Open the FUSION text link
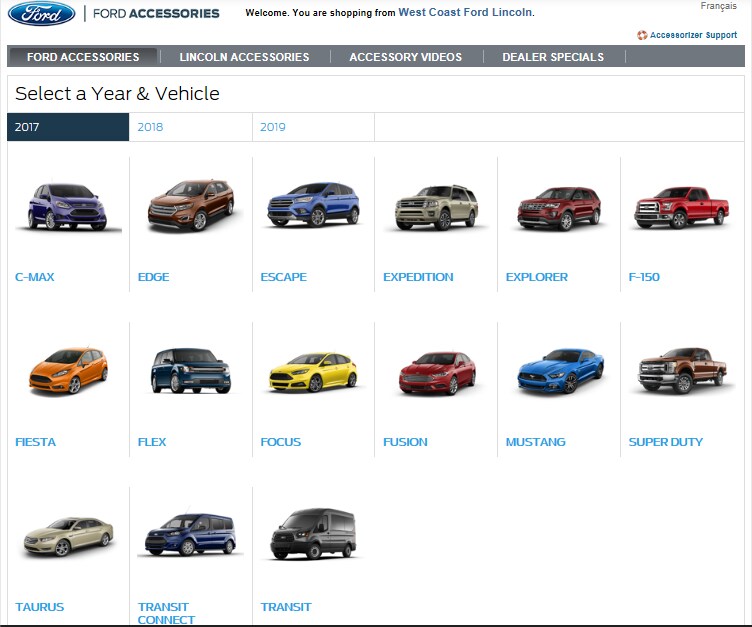Viewport: 752px width, 627px height. [405, 442]
